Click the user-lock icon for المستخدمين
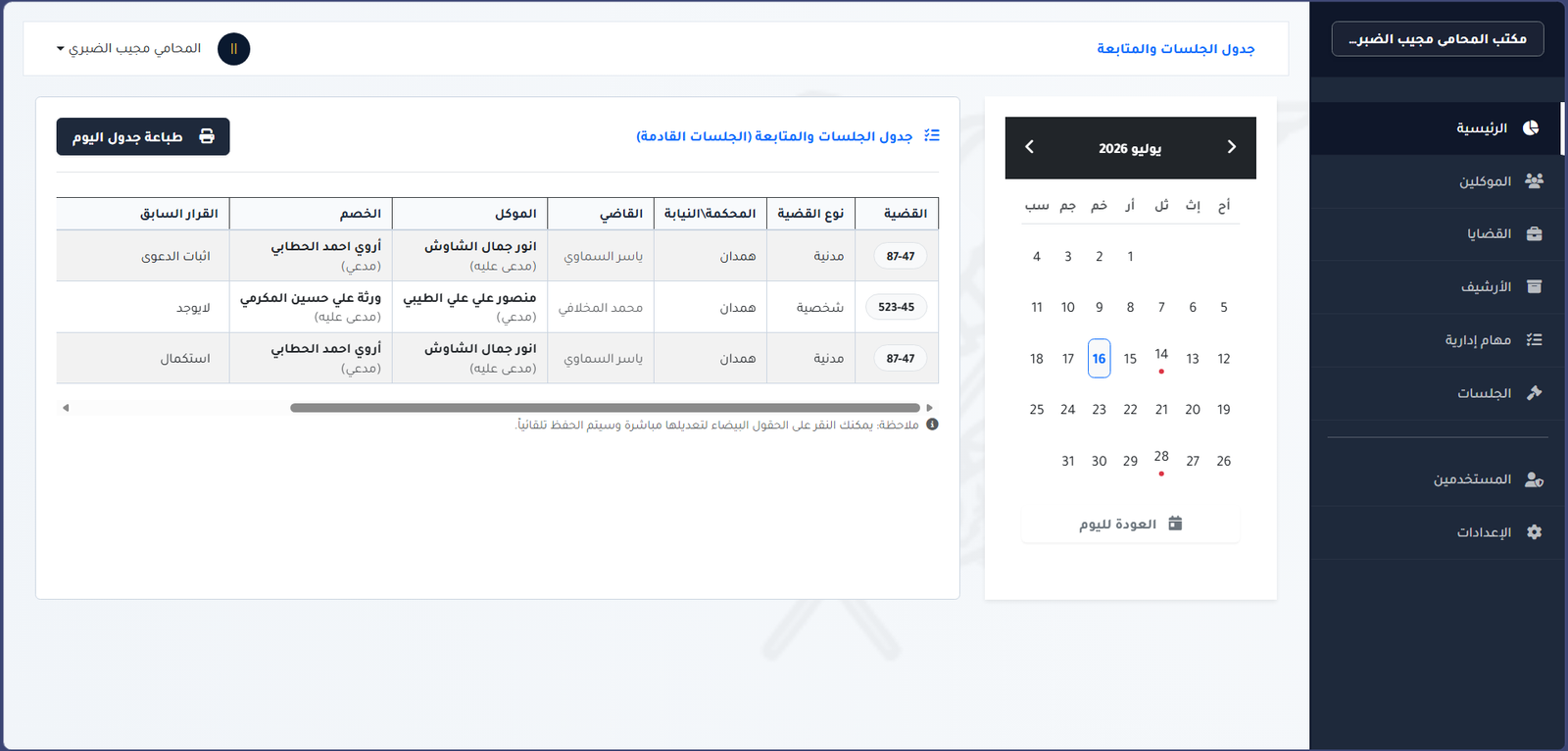 tap(1535, 479)
